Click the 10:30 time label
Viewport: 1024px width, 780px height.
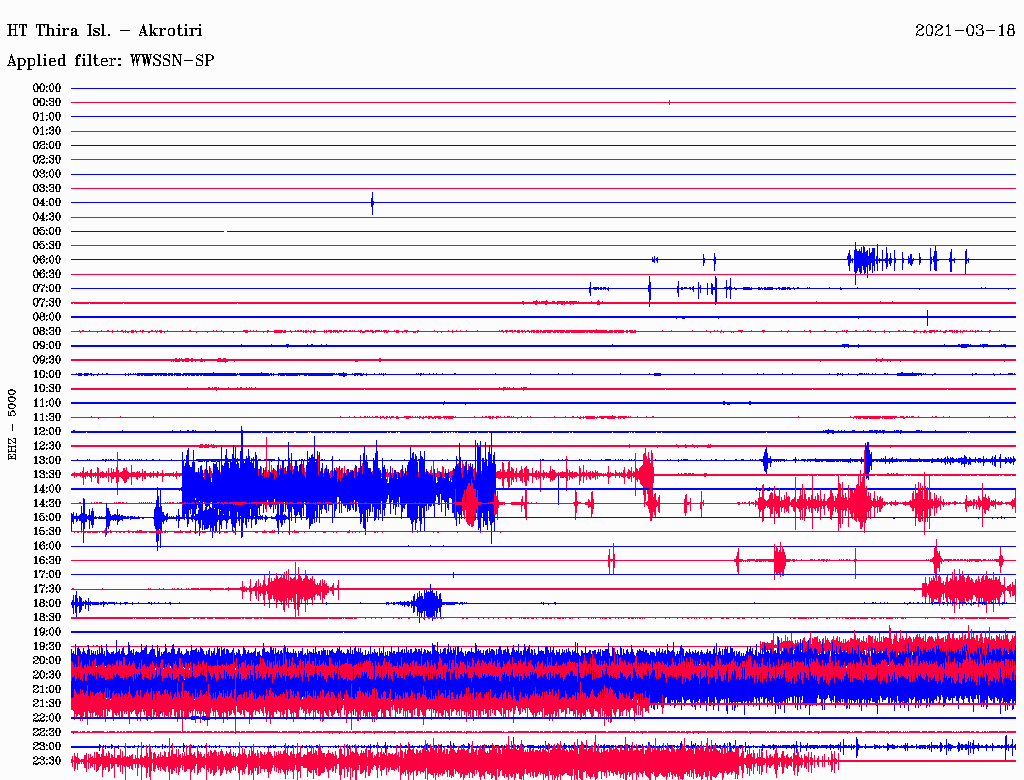(x=47, y=389)
